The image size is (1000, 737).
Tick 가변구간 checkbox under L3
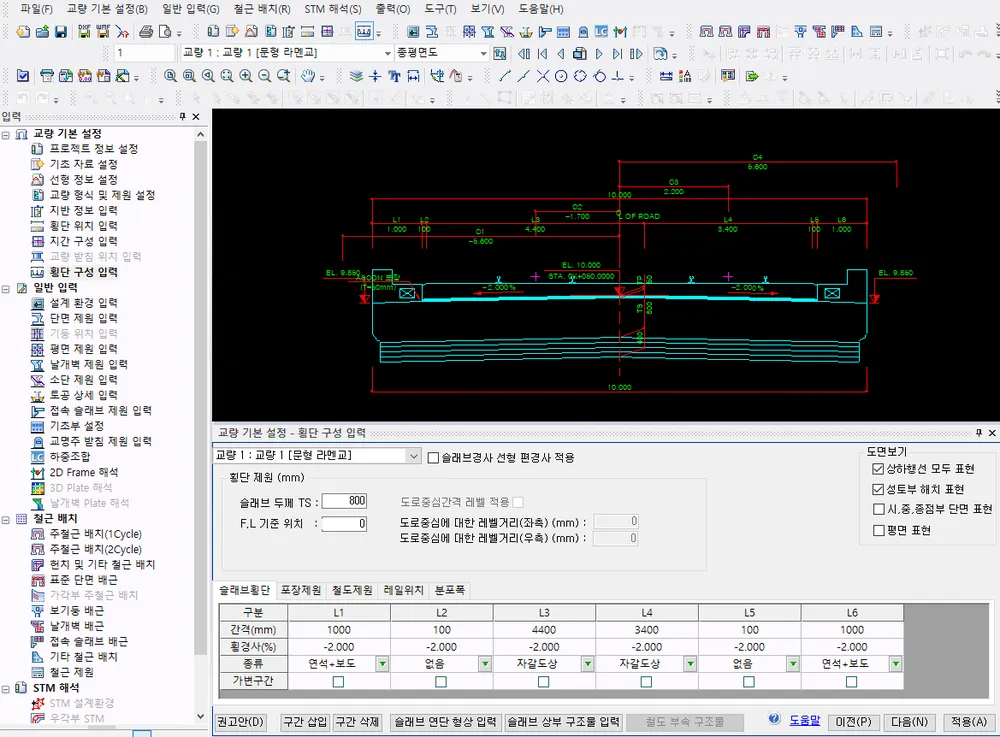[543, 682]
